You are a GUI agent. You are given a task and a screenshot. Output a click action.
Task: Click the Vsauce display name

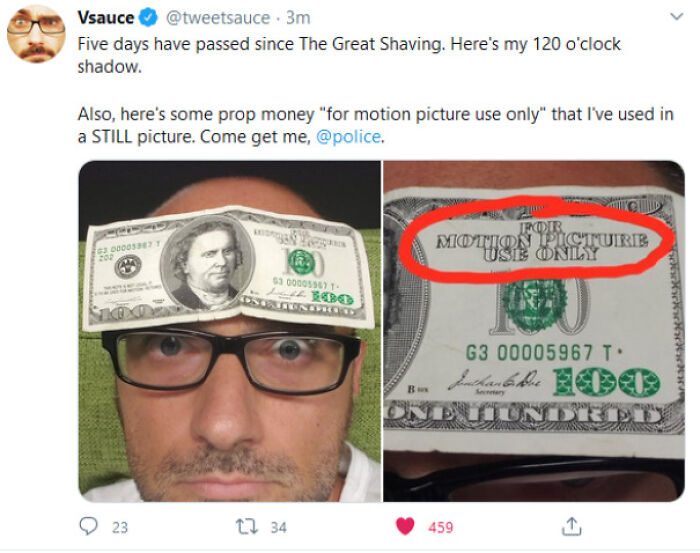106,18
